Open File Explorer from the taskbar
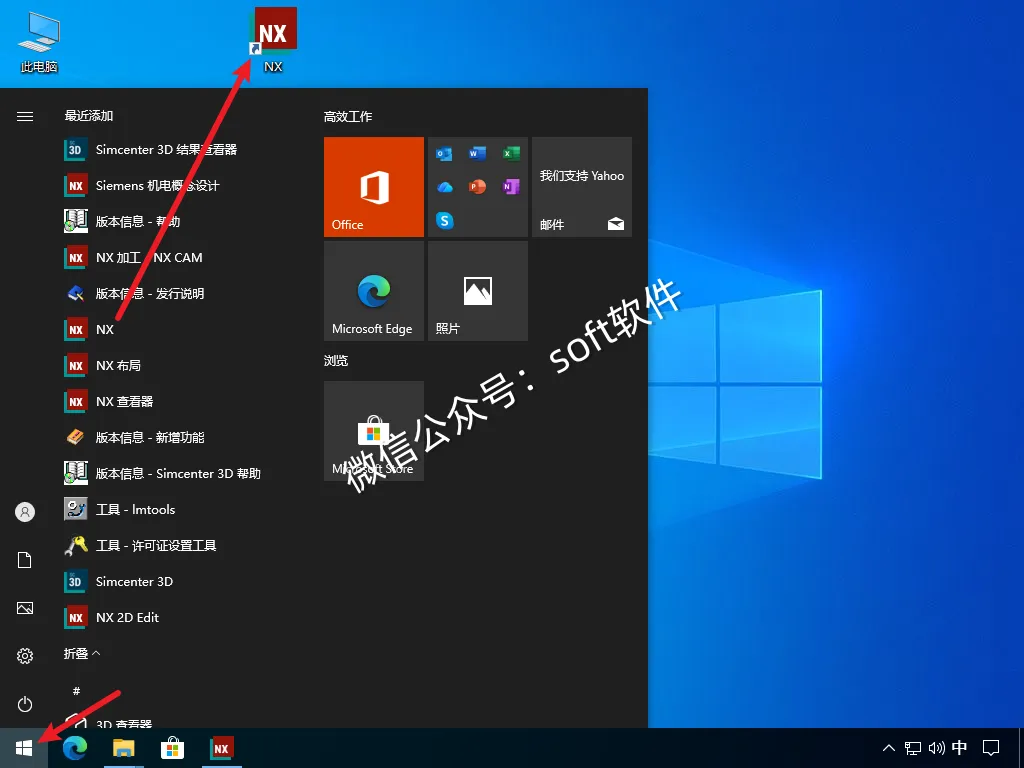1024x768 pixels. click(123, 748)
